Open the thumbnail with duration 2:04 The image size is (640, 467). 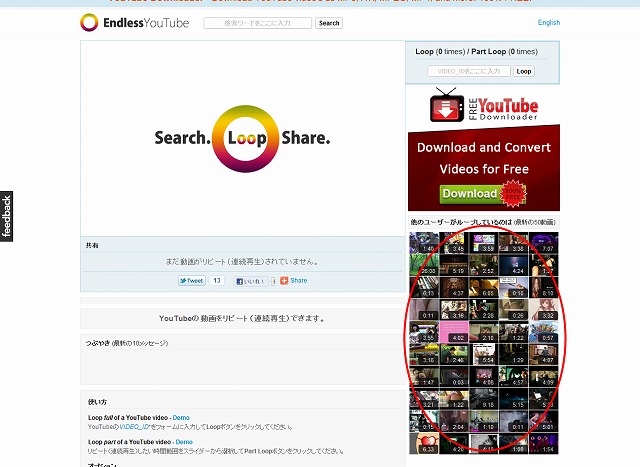[454, 421]
